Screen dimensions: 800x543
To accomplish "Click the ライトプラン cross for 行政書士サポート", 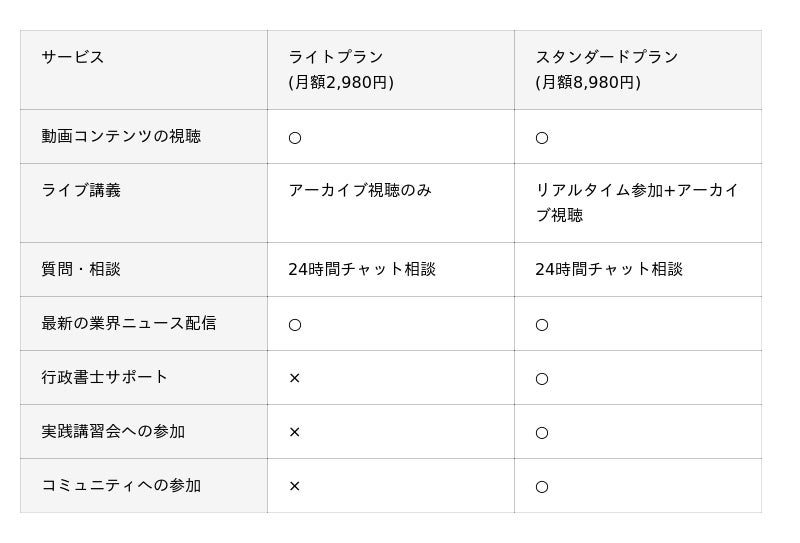I will (294, 378).
